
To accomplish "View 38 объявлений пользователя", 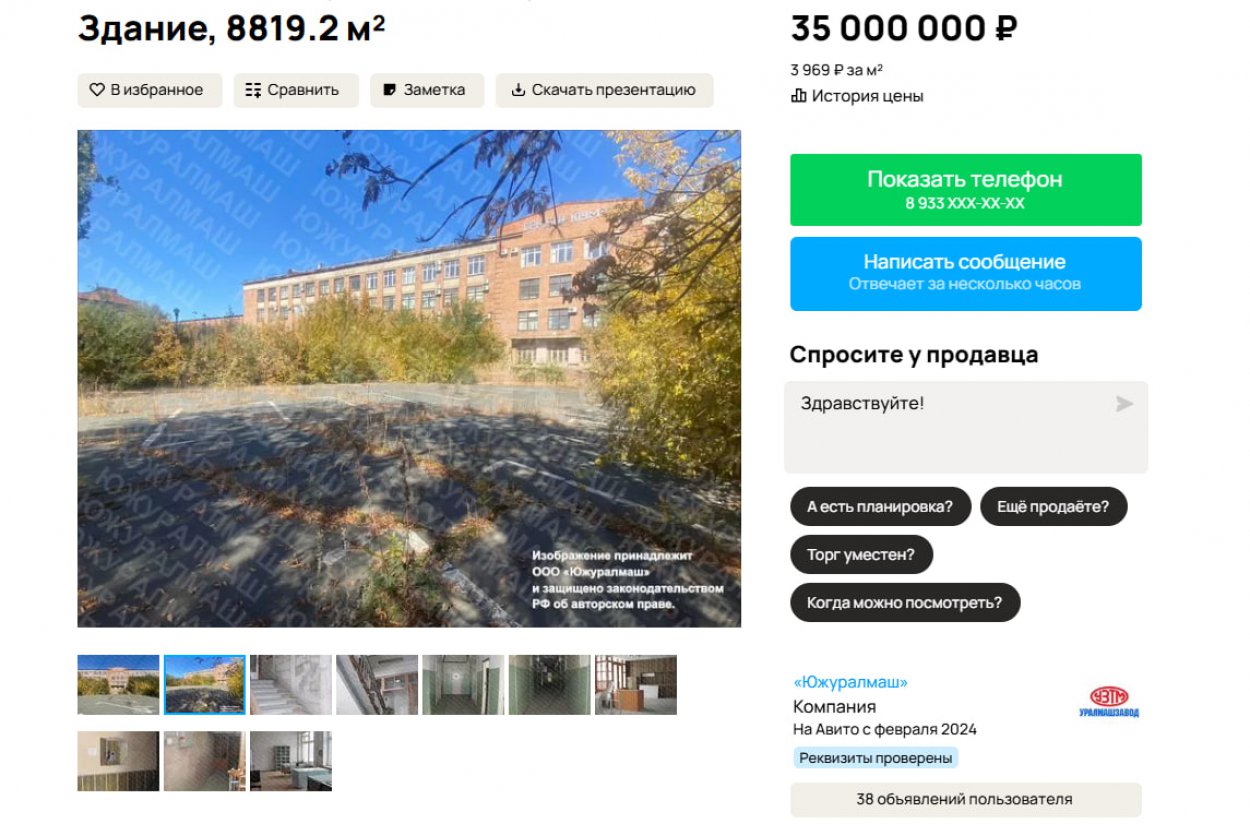I will coord(965,800).
